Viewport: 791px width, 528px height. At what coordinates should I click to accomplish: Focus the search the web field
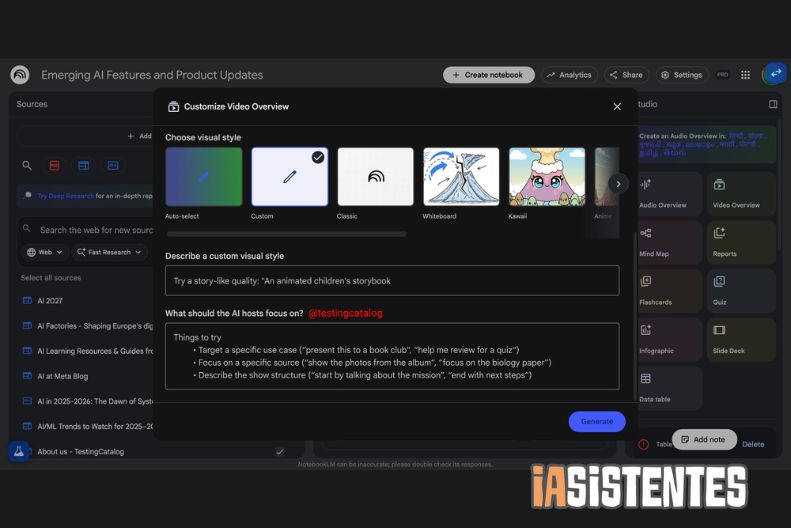(96, 230)
